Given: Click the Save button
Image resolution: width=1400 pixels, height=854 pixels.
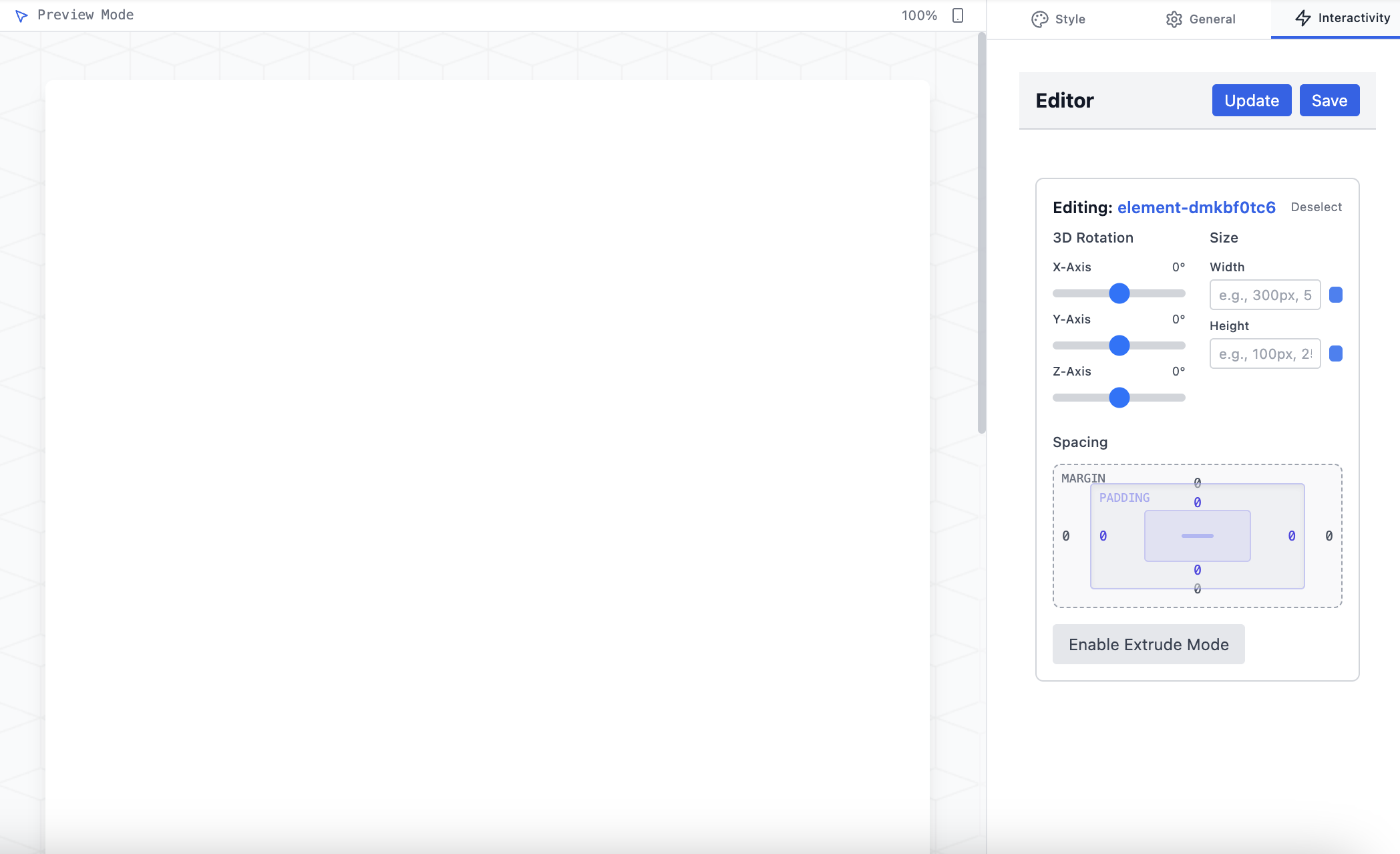Looking at the screenshot, I should tap(1329, 100).
